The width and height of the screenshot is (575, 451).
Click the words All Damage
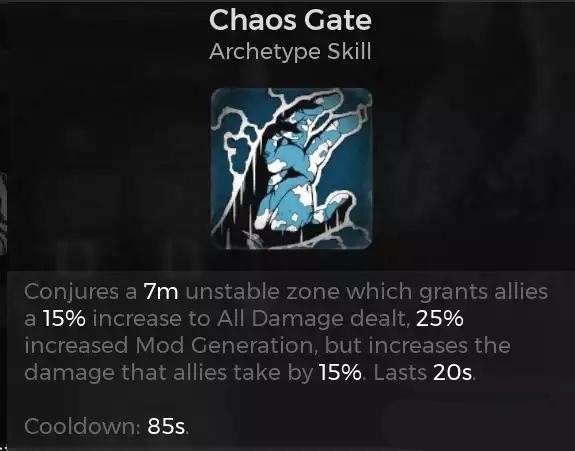pos(280,319)
